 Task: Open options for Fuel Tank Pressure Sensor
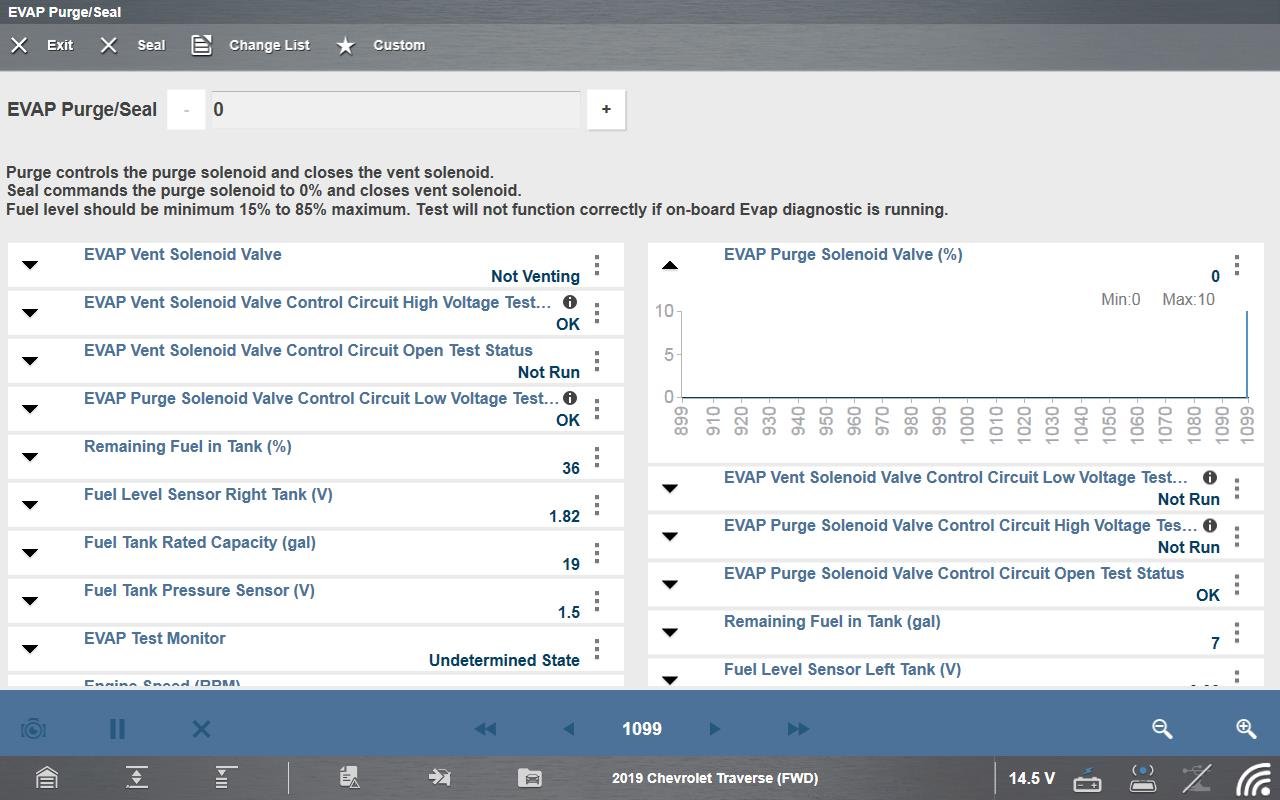[597, 601]
